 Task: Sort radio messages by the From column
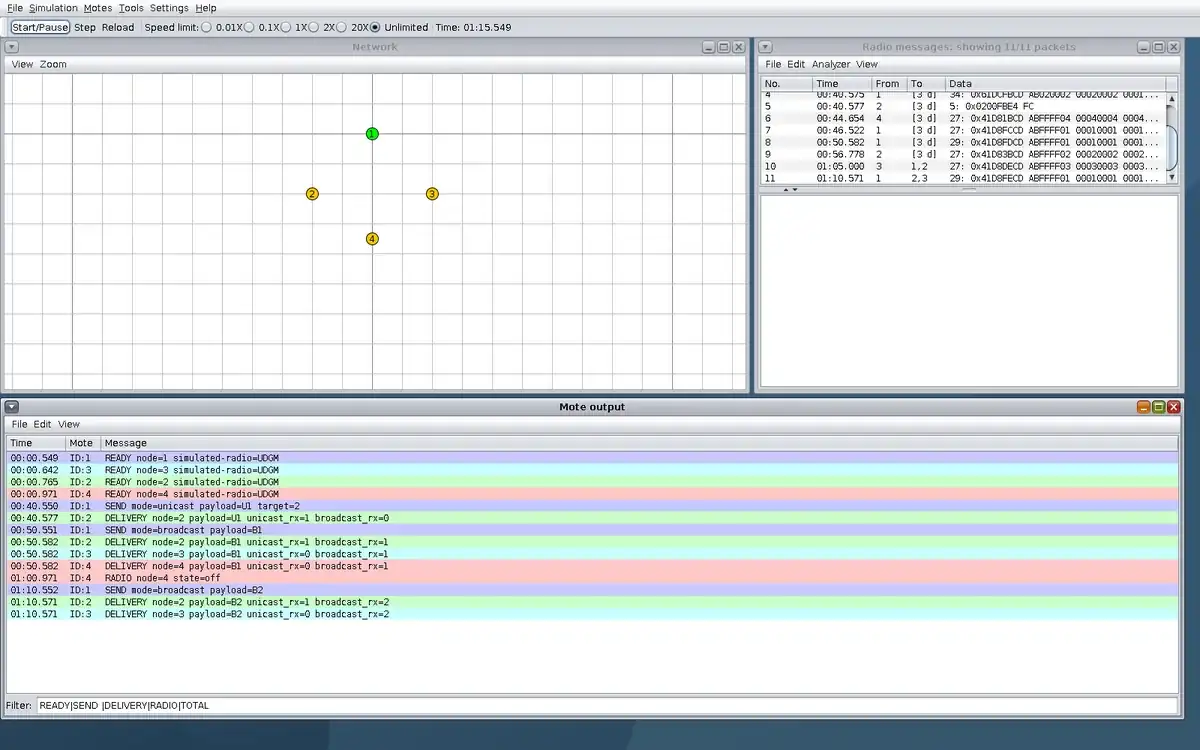click(x=889, y=84)
